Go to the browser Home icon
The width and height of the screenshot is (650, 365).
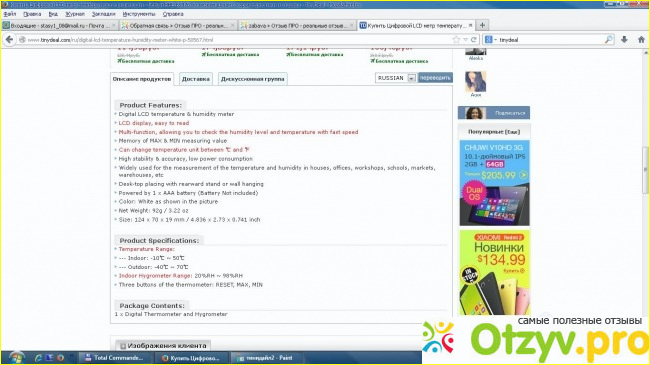point(641,39)
